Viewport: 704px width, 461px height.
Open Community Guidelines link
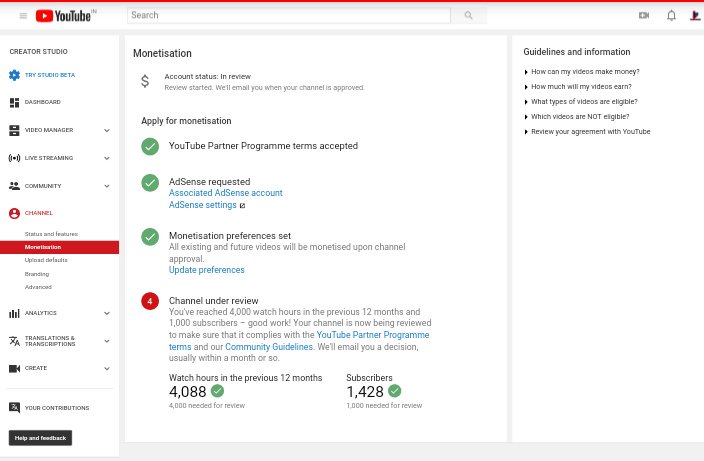pyautogui.click(x=269, y=347)
